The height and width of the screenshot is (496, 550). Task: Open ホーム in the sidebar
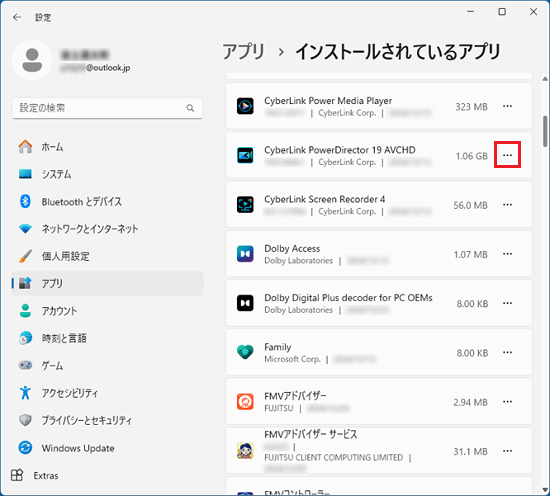[107, 147]
